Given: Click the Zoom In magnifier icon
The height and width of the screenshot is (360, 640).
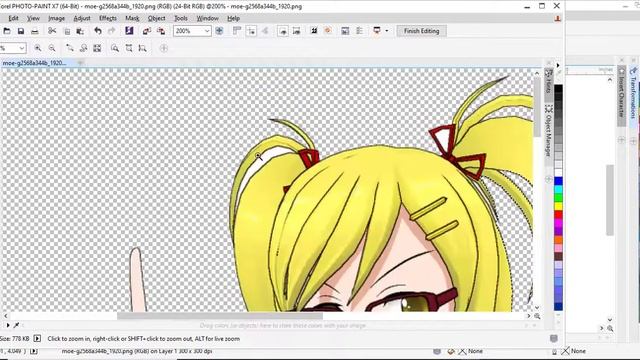Looking at the screenshot, I should (x=38, y=48).
